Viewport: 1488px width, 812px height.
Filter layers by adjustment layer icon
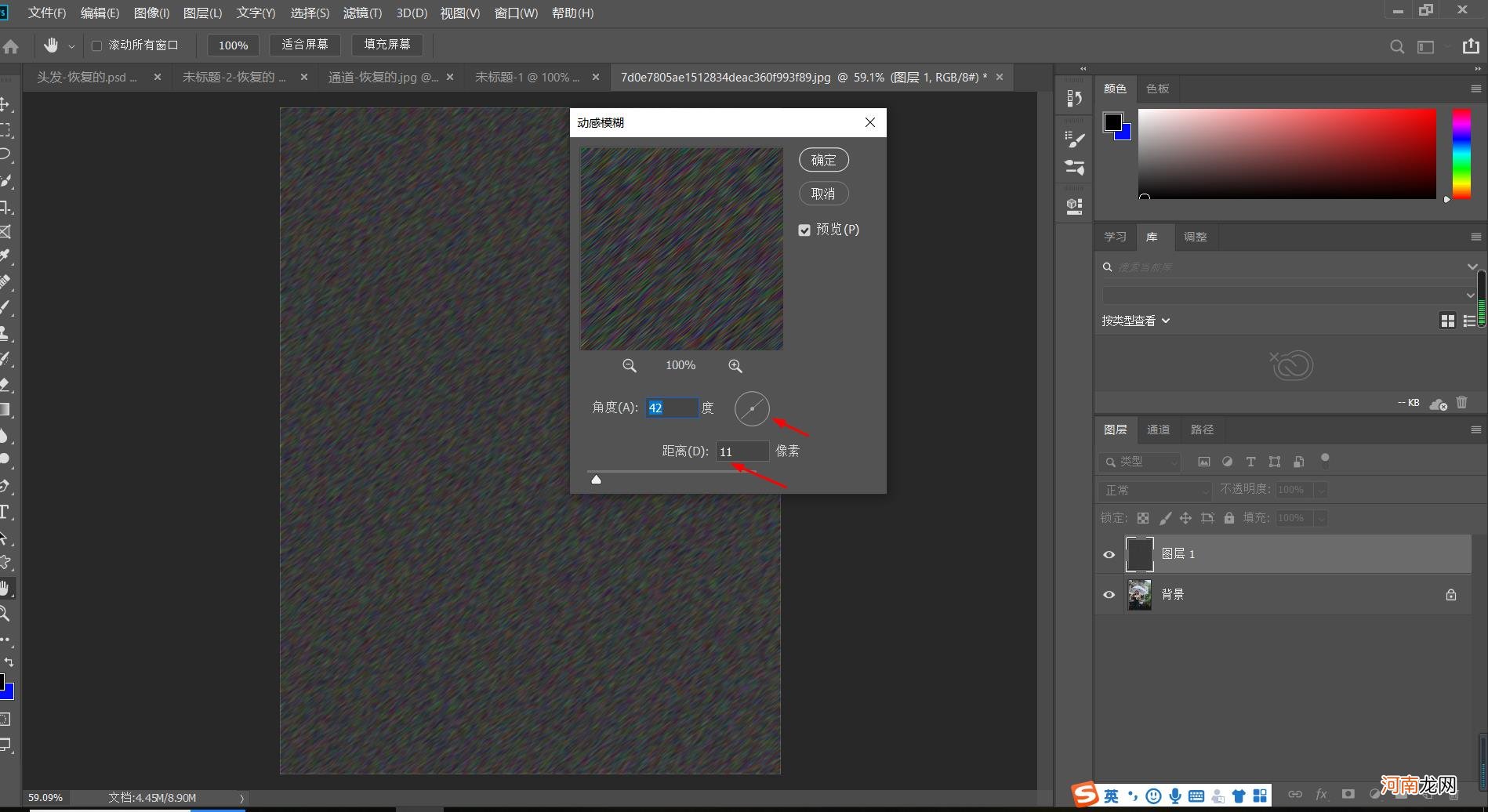pyautogui.click(x=1228, y=462)
